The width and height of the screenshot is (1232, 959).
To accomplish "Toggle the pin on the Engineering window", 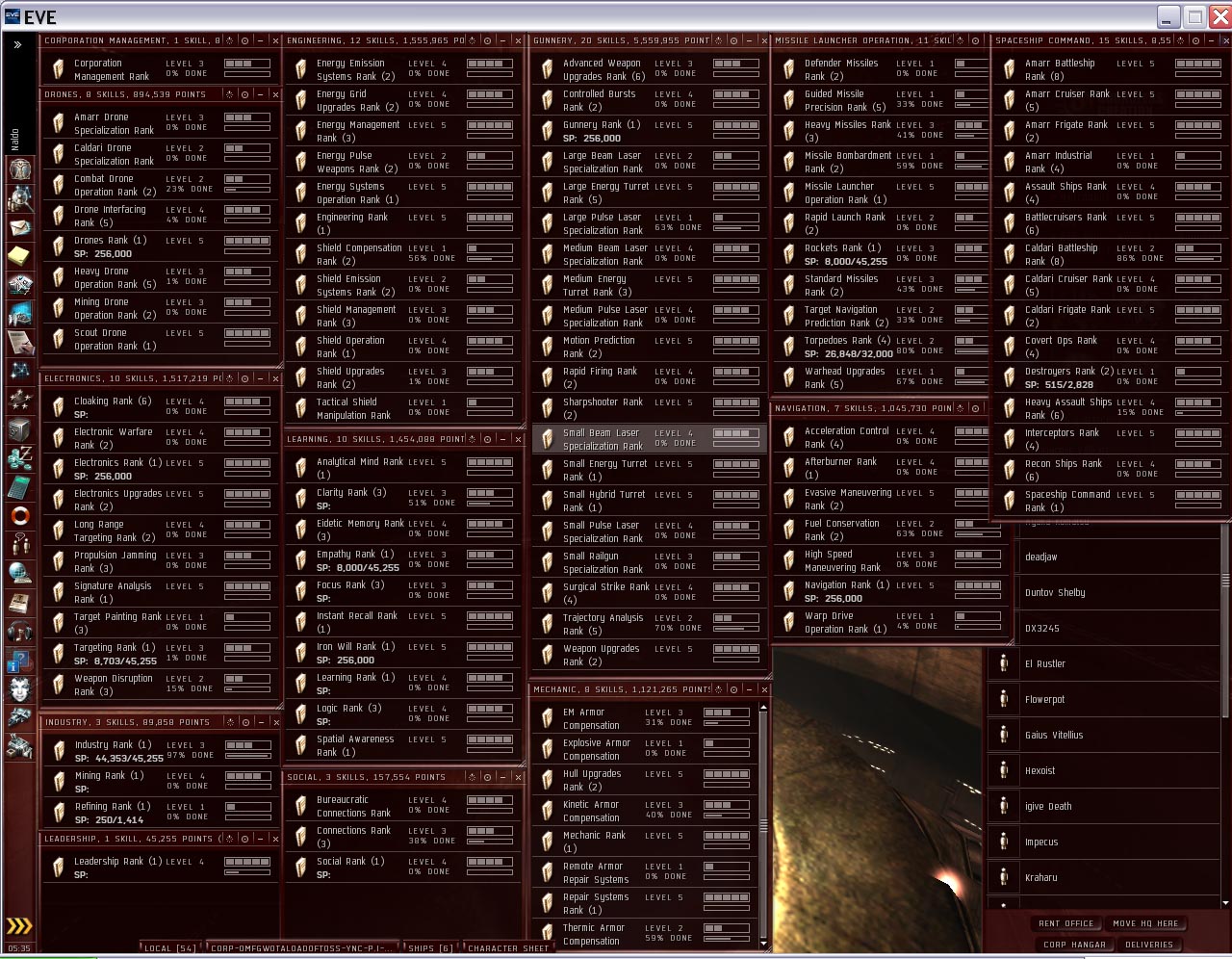I will coord(472,40).
